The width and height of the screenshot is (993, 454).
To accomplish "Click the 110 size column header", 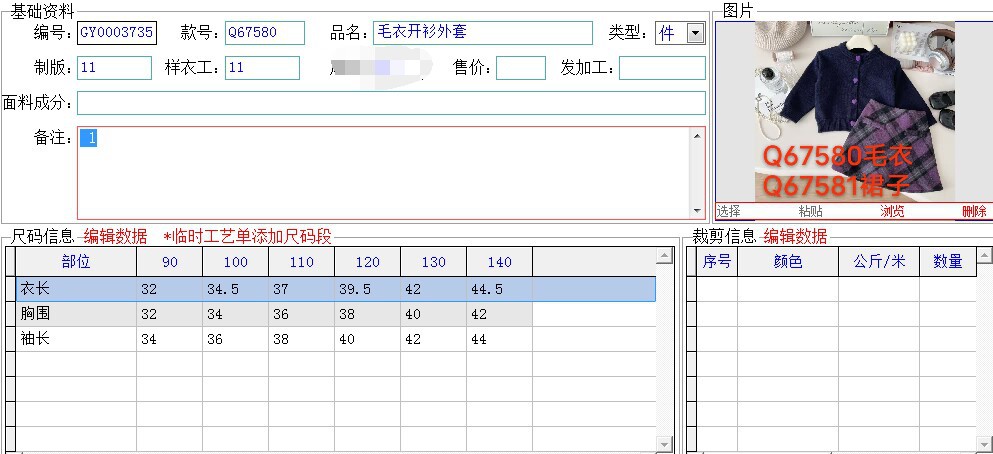I will pos(301,262).
